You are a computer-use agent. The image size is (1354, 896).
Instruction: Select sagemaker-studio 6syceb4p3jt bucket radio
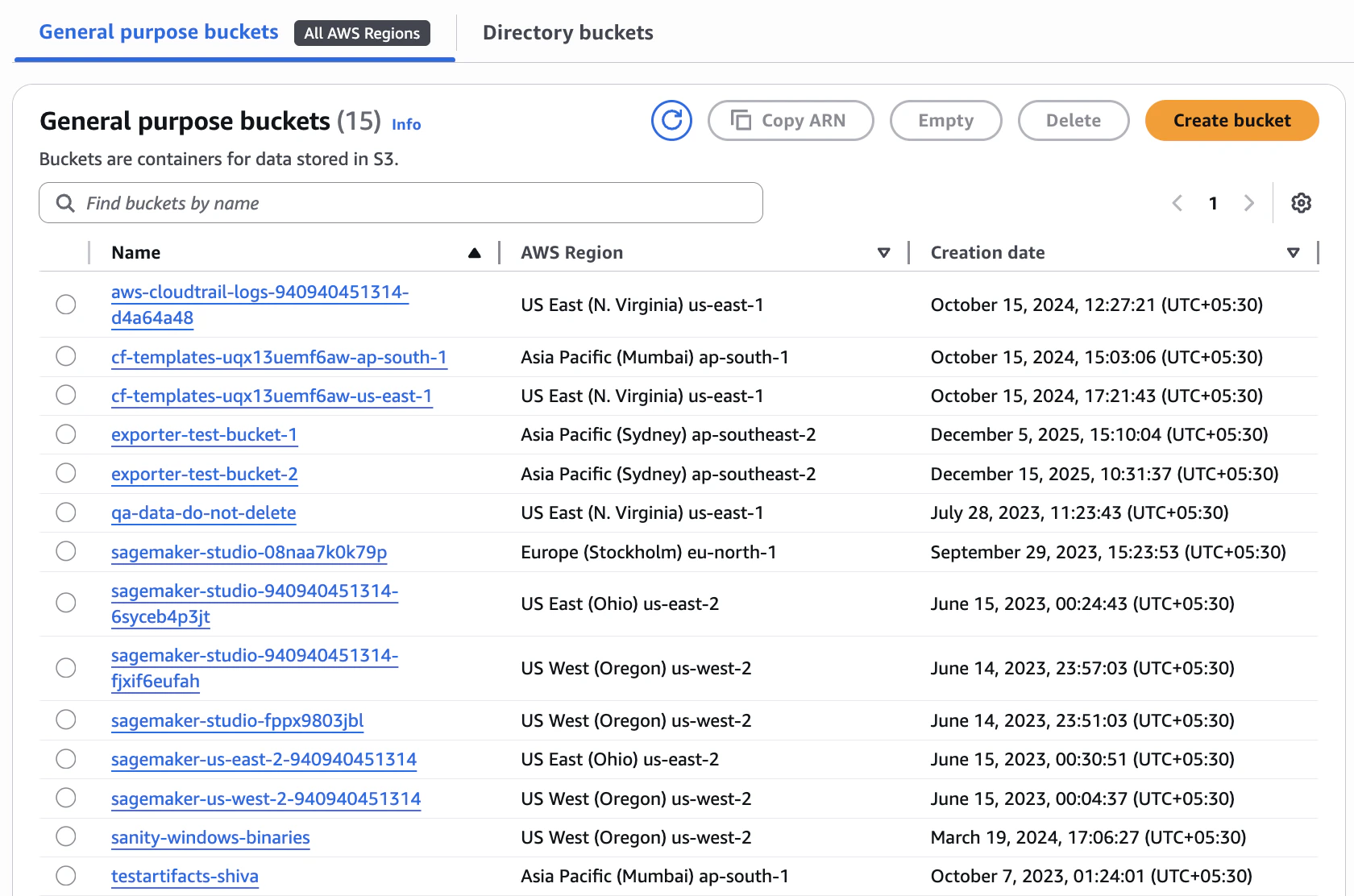[66, 603]
